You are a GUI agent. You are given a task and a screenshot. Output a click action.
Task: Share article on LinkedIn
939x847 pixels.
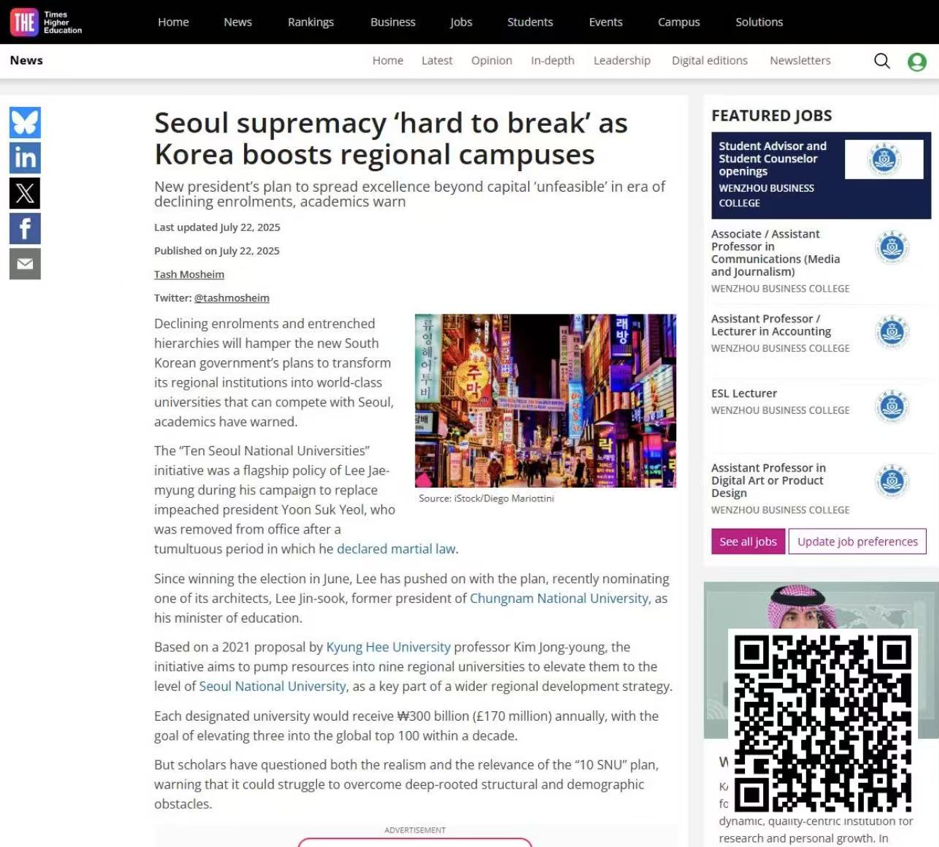(25, 158)
